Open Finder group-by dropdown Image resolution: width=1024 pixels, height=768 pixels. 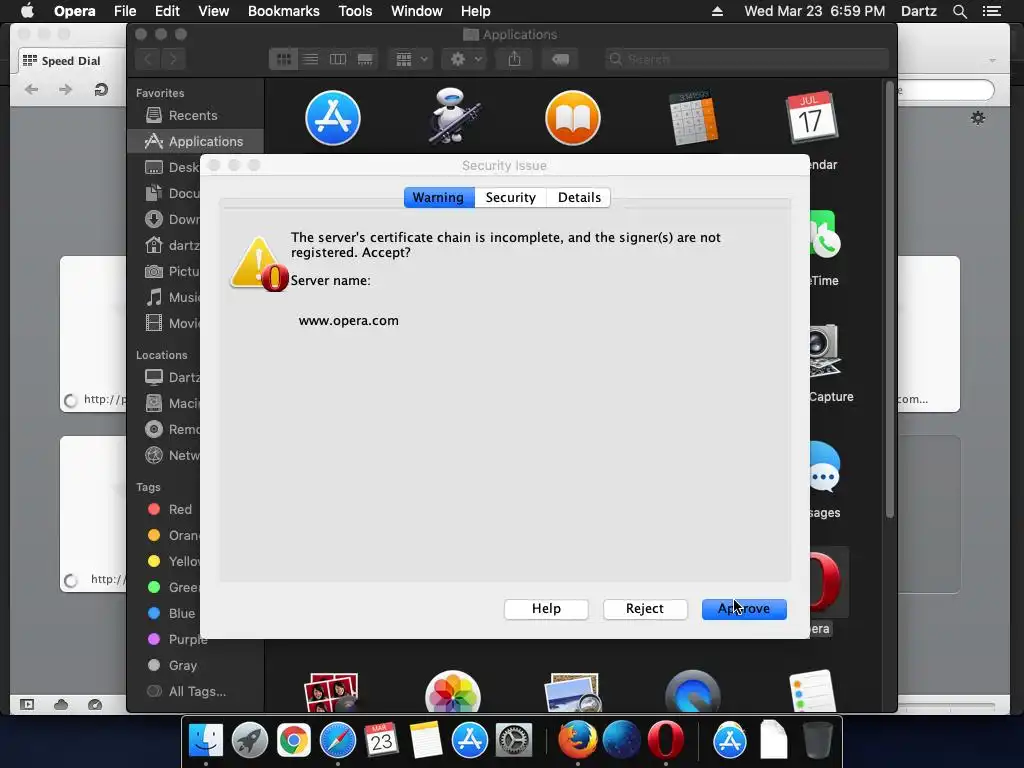click(411, 59)
